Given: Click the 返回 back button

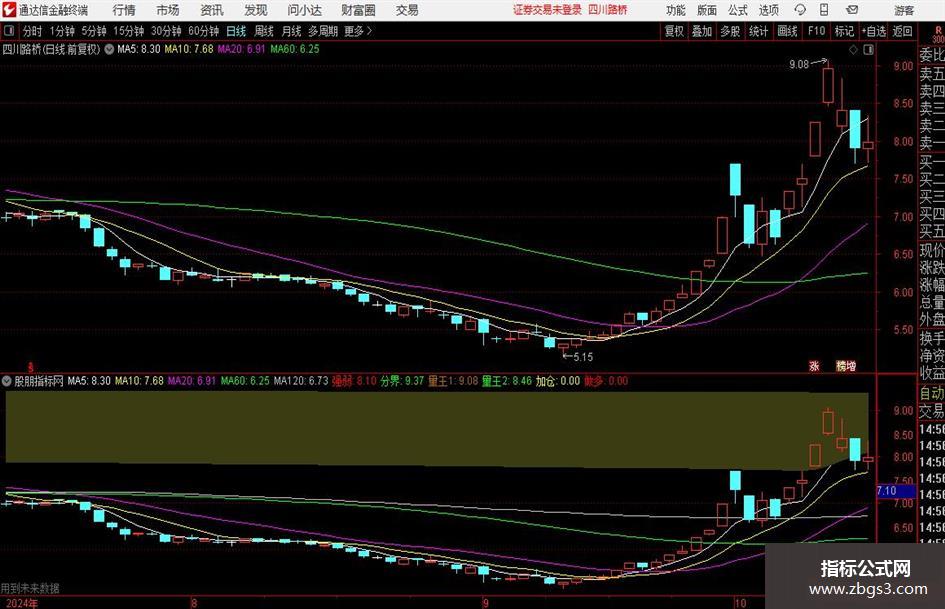Looking at the screenshot, I should pos(902,31).
